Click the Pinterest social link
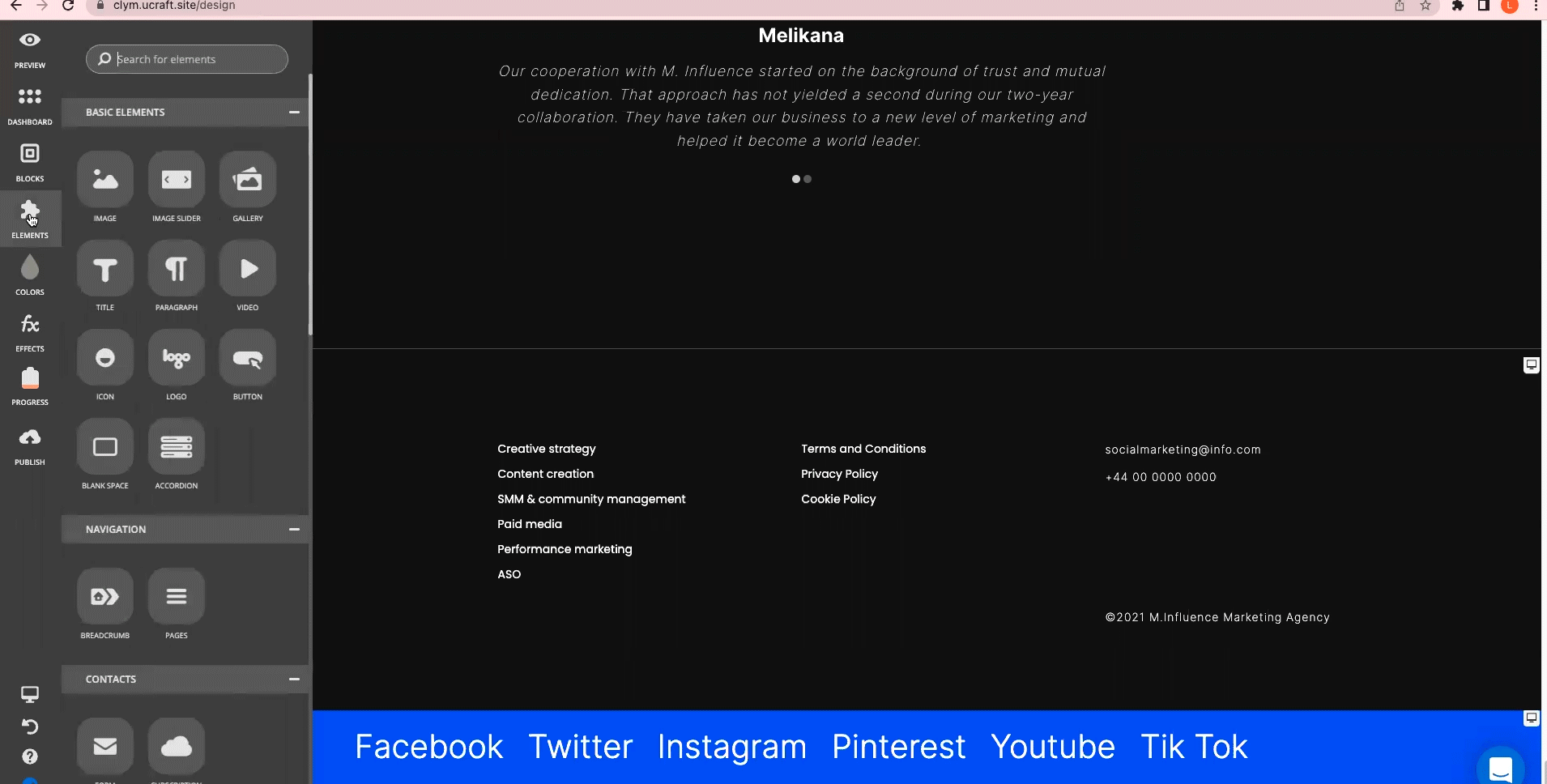Viewport: 1547px width, 784px height. (x=899, y=747)
